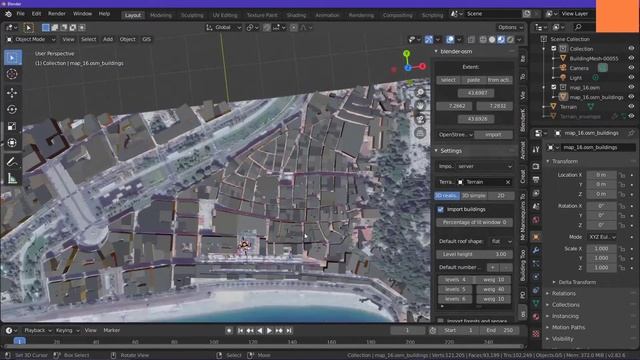Click the Blender logo icon

click(8, 14)
